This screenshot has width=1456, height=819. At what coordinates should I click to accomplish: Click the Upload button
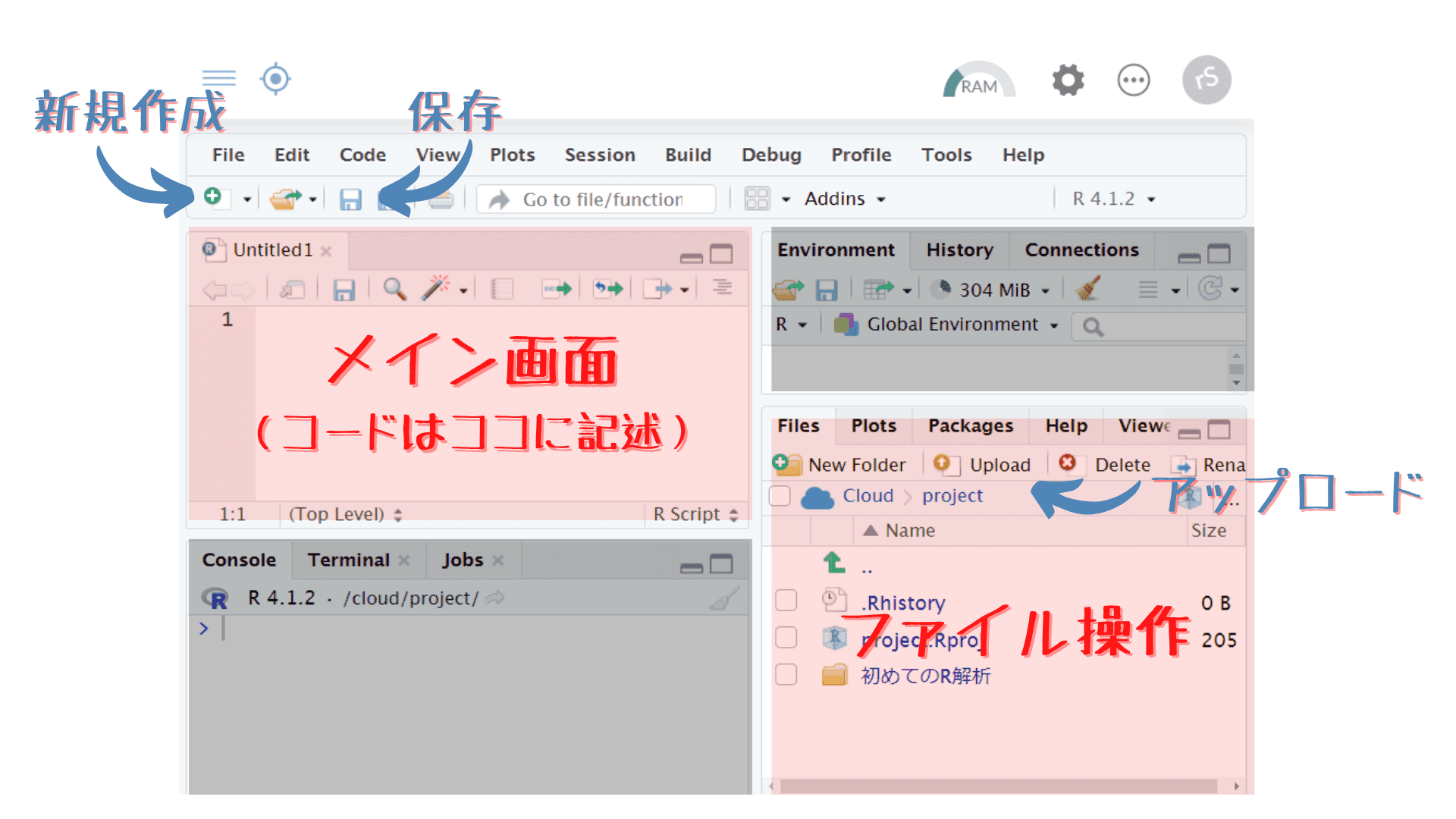tap(984, 464)
